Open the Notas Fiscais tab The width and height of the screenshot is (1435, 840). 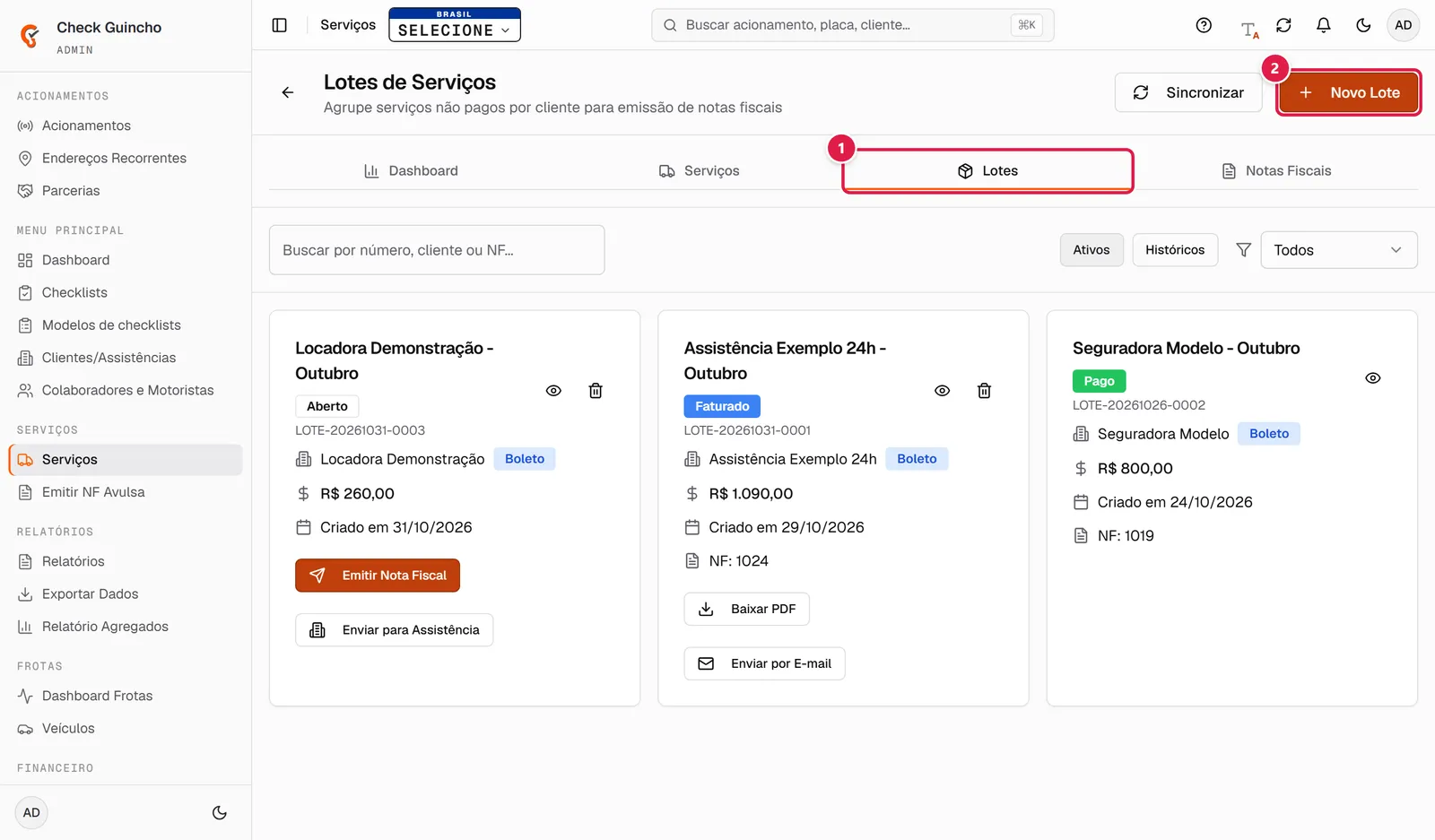1276,171
